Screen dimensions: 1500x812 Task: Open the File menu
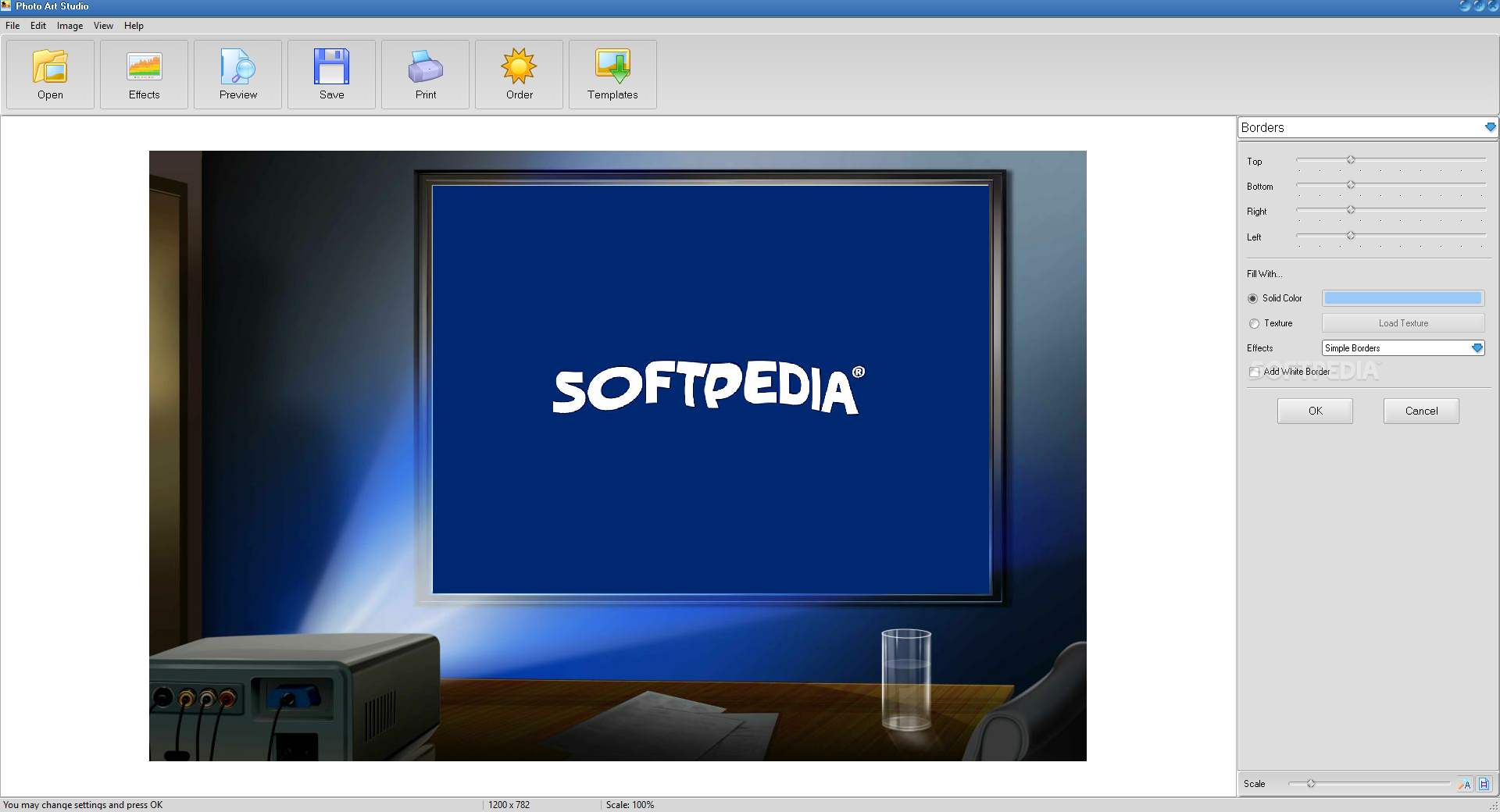click(12, 26)
